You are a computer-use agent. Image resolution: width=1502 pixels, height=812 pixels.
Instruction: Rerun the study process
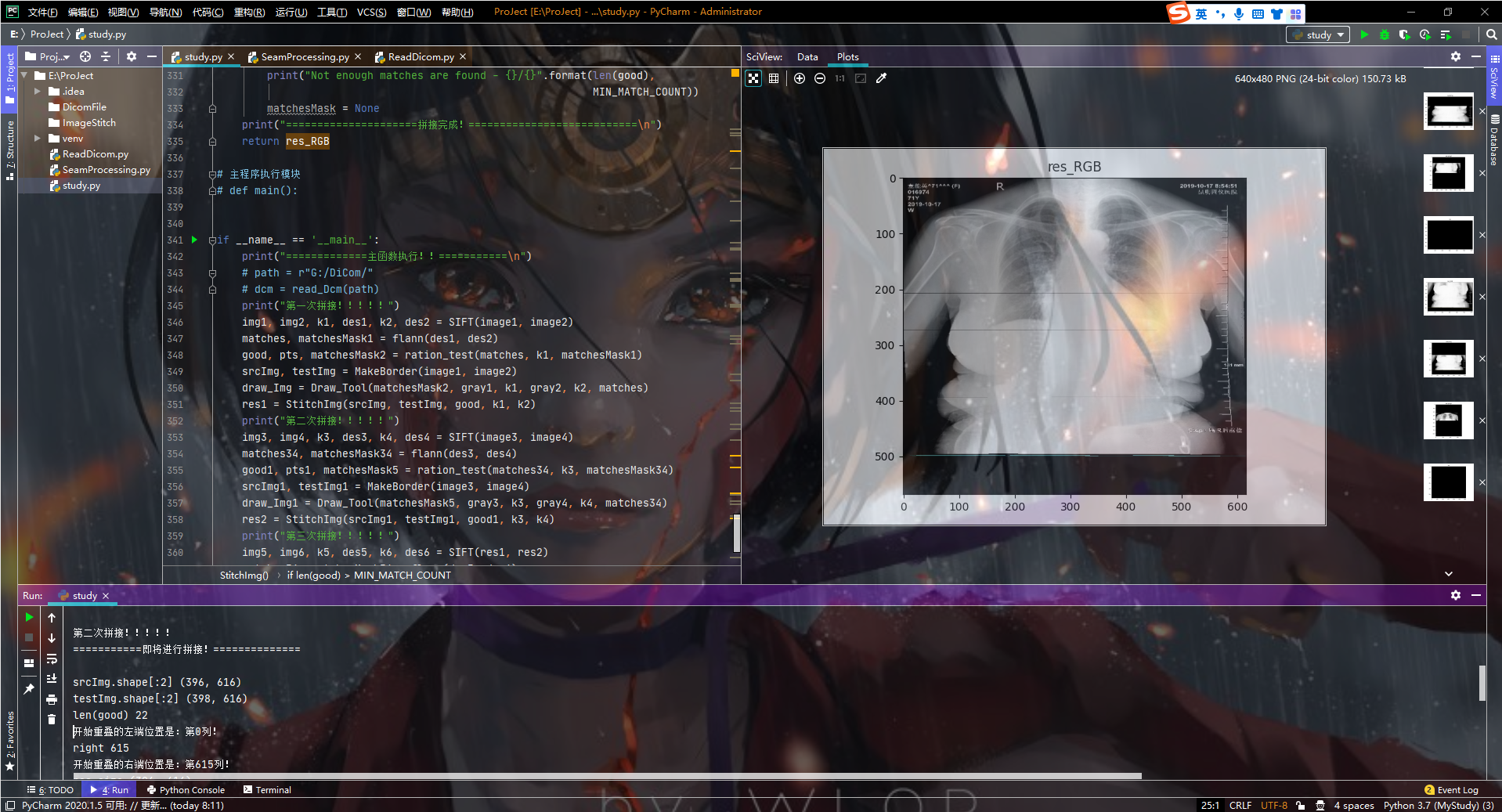[x=29, y=617]
